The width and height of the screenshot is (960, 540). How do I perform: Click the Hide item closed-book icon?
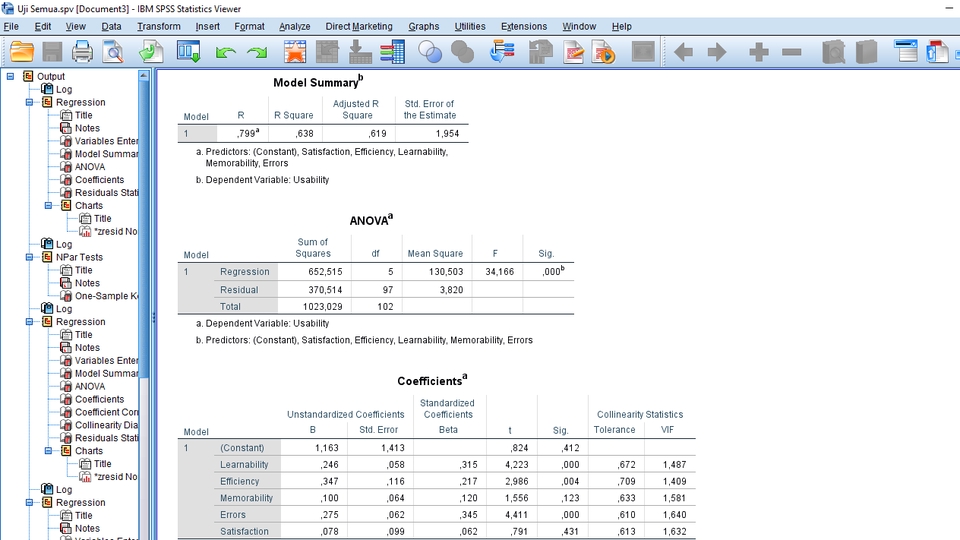[x=866, y=52]
